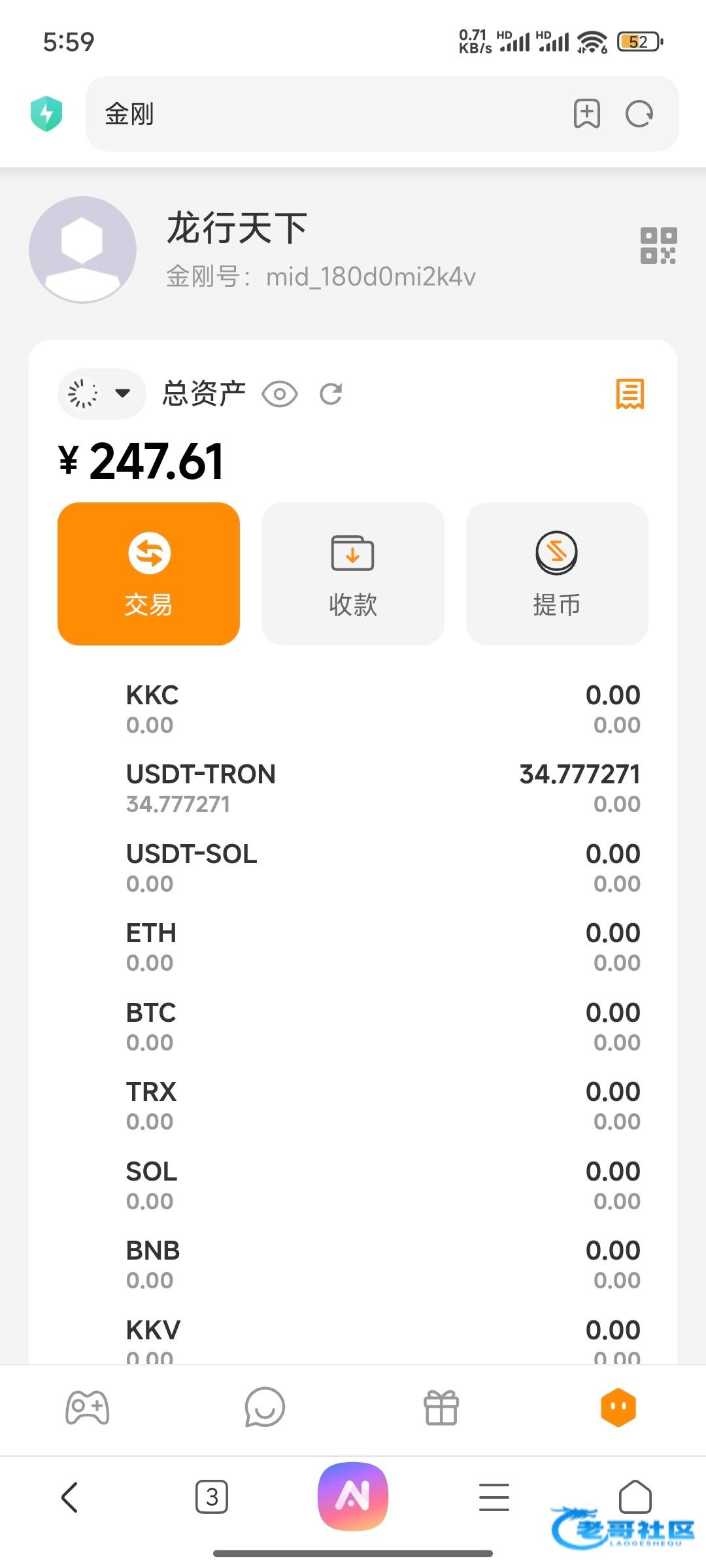Image resolution: width=706 pixels, height=1568 pixels.
Task: Refresh total assets with the circular arrow
Action: pos(331,394)
